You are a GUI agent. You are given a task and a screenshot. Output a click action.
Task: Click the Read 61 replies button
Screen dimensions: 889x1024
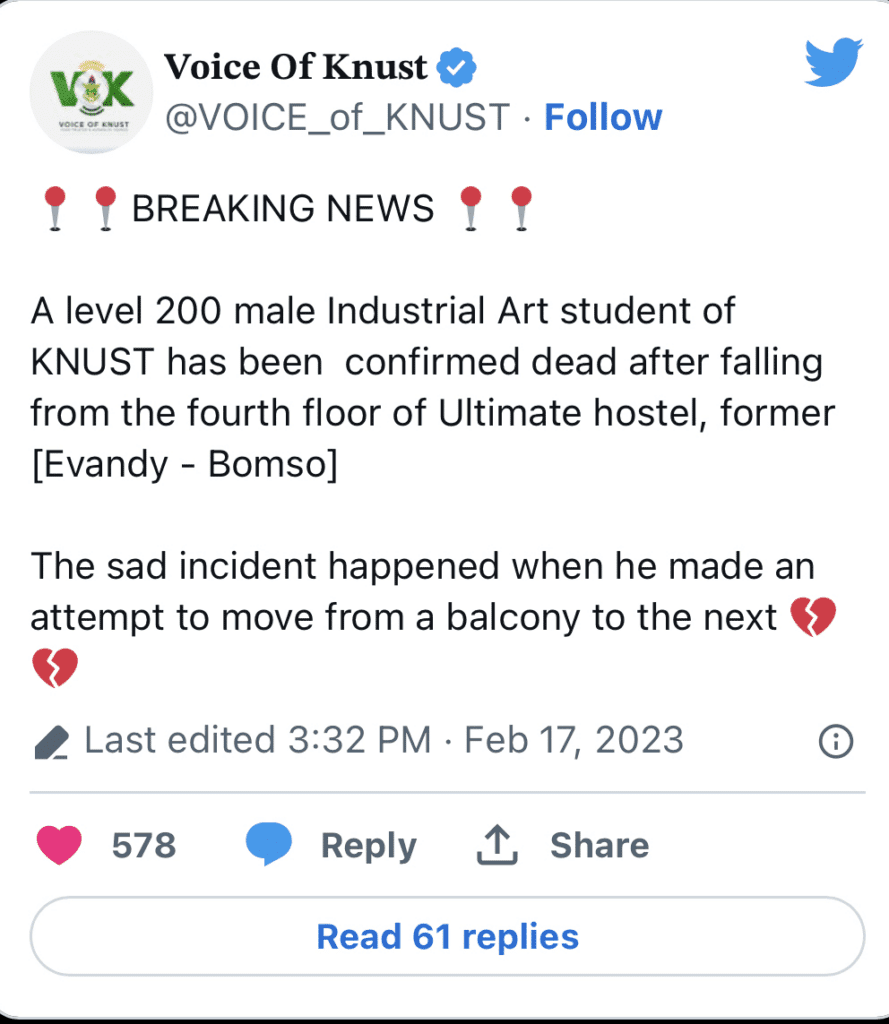(447, 936)
